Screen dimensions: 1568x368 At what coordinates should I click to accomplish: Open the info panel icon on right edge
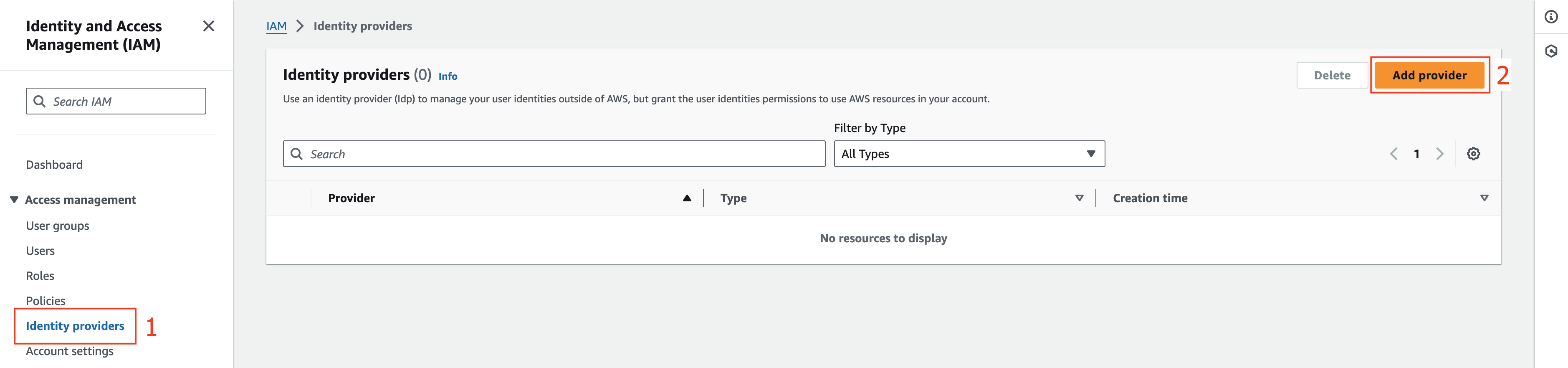1551,17
